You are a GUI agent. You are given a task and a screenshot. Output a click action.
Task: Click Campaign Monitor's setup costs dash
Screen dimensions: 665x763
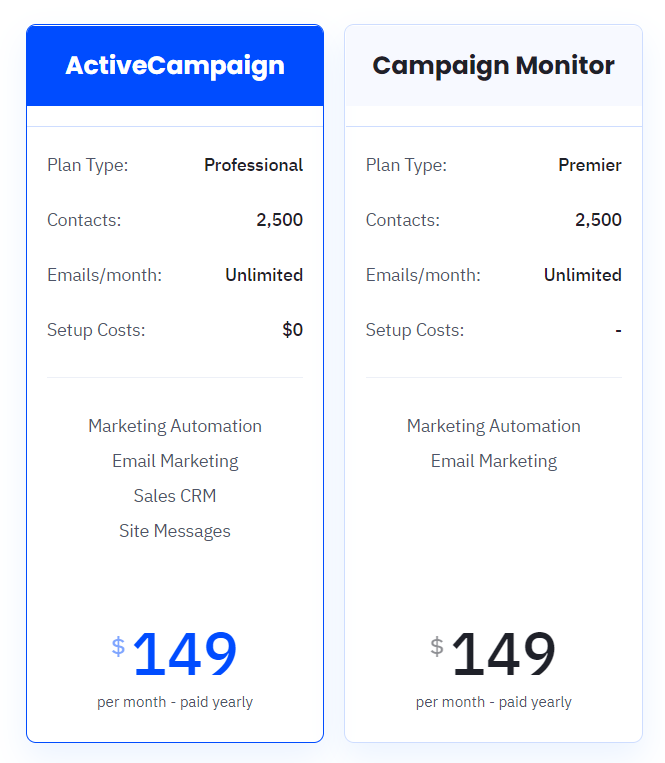tap(618, 330)
